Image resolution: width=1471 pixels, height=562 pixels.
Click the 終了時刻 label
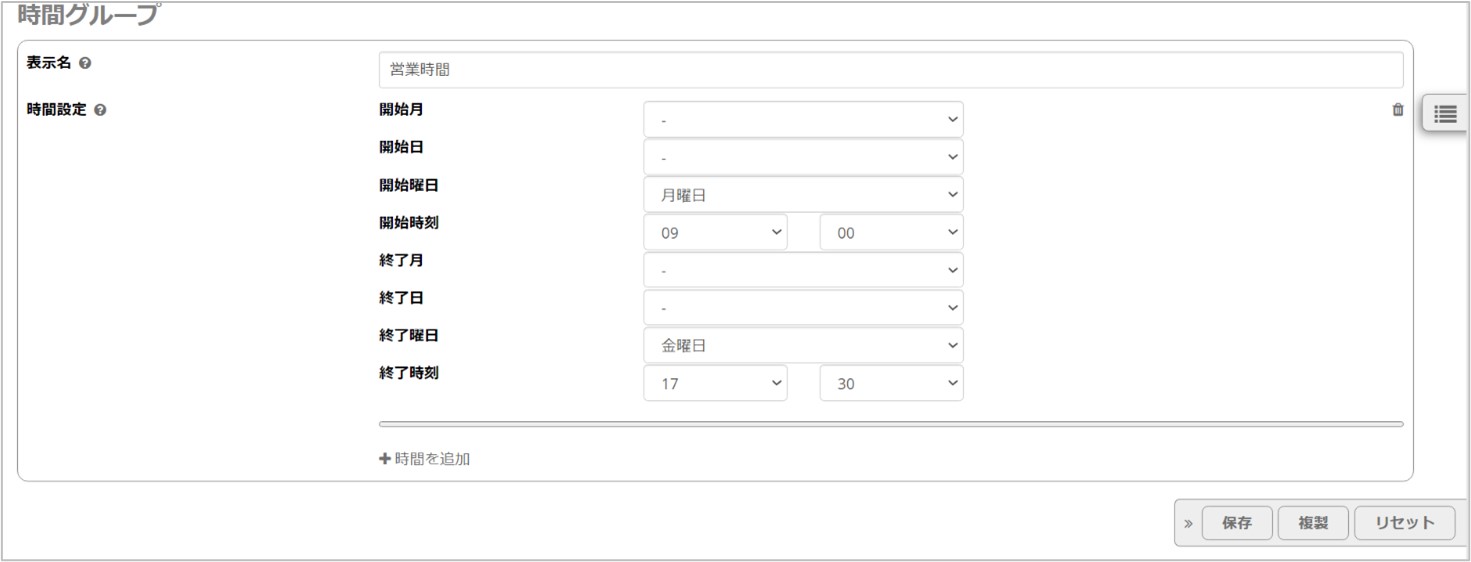[409, 373]
